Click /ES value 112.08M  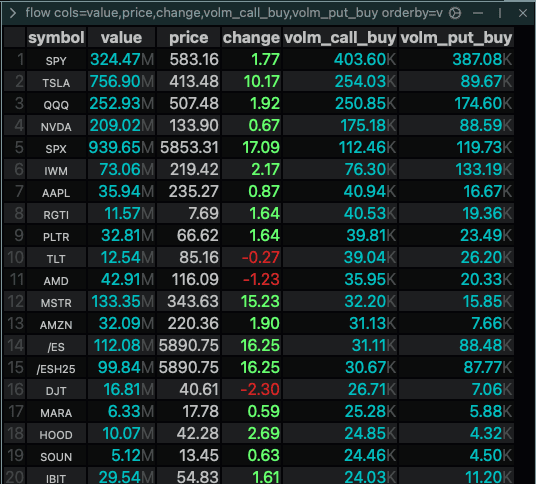[x=121, y=346]
